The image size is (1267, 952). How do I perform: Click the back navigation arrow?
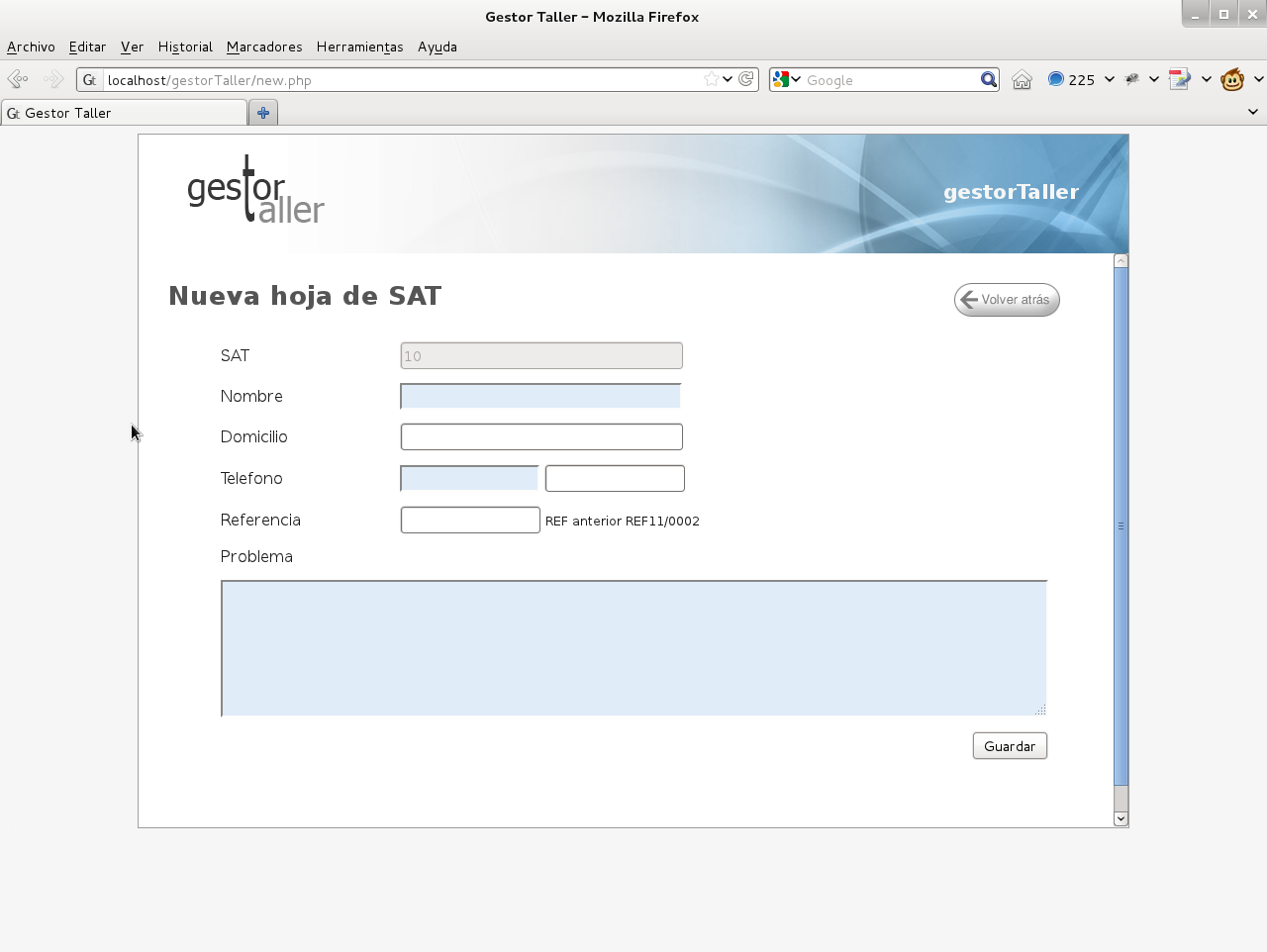pyautogui.click(x=17, y=79)
